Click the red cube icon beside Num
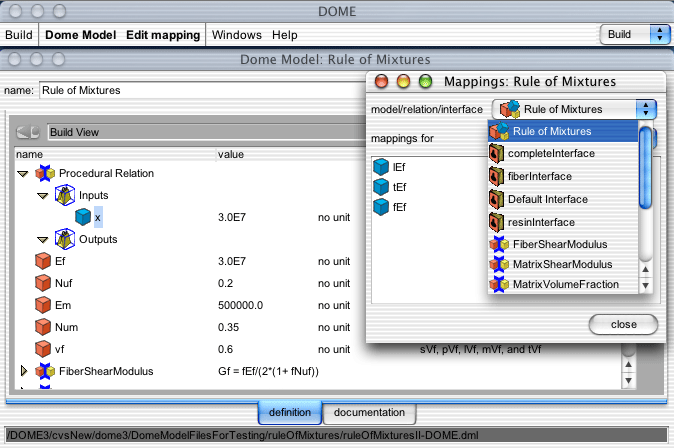 pyautogui.click(x=43, y=327)
